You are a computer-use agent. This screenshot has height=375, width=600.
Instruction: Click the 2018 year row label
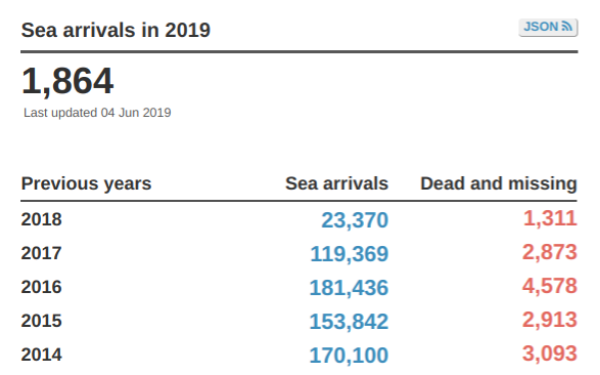click(41, 220)
